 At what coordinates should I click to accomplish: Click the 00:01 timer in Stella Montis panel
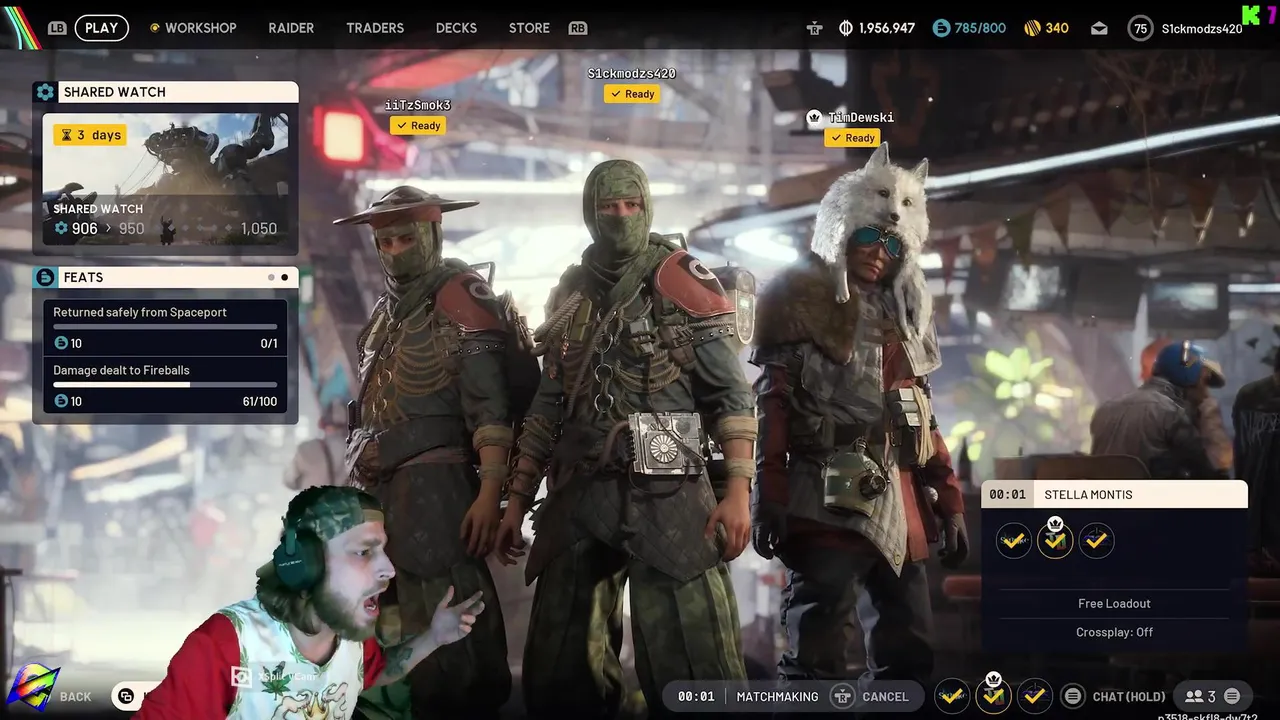point(1008,495)
